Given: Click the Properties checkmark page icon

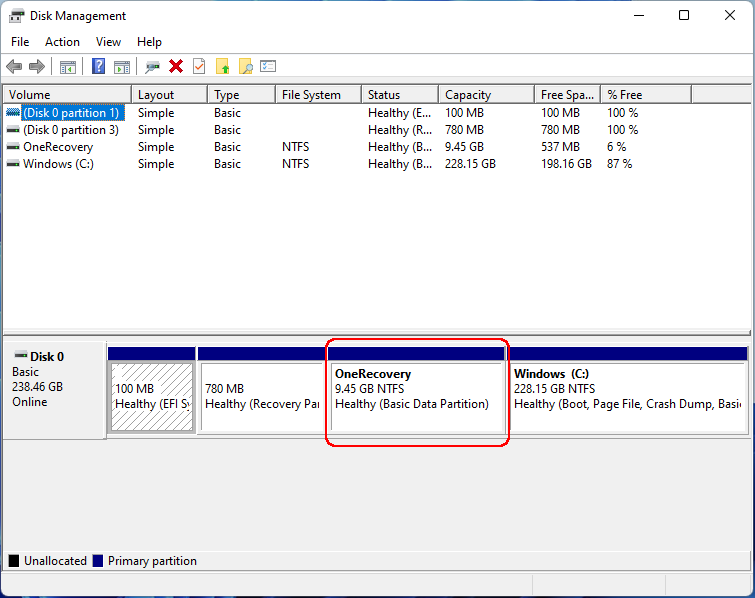Looking at the screenshot, I should coord(199,66).
